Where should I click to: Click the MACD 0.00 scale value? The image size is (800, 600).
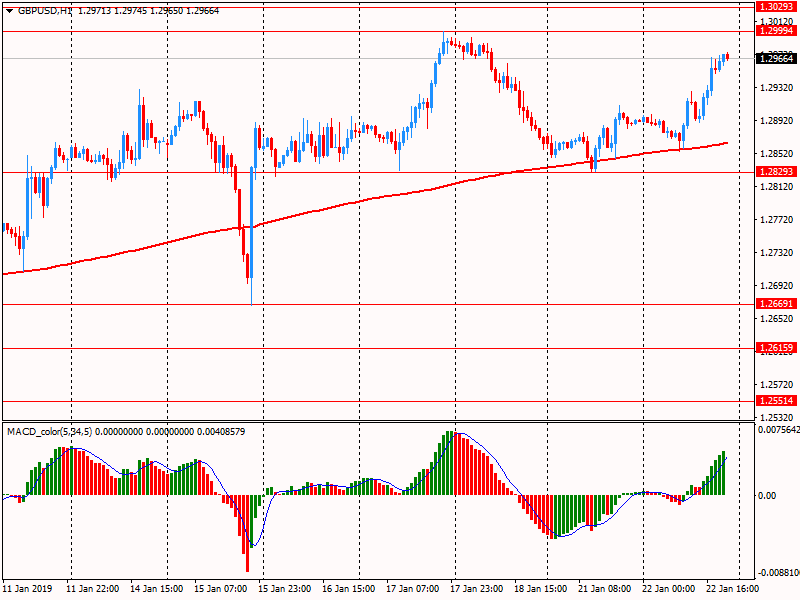[767, 495]
